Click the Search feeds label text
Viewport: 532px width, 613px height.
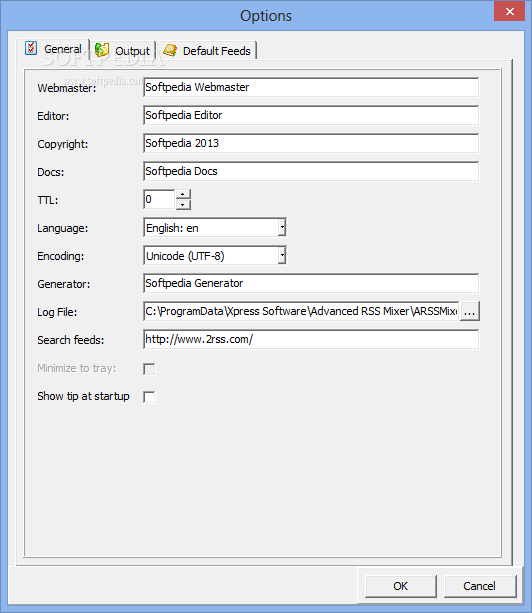point(71,341)
